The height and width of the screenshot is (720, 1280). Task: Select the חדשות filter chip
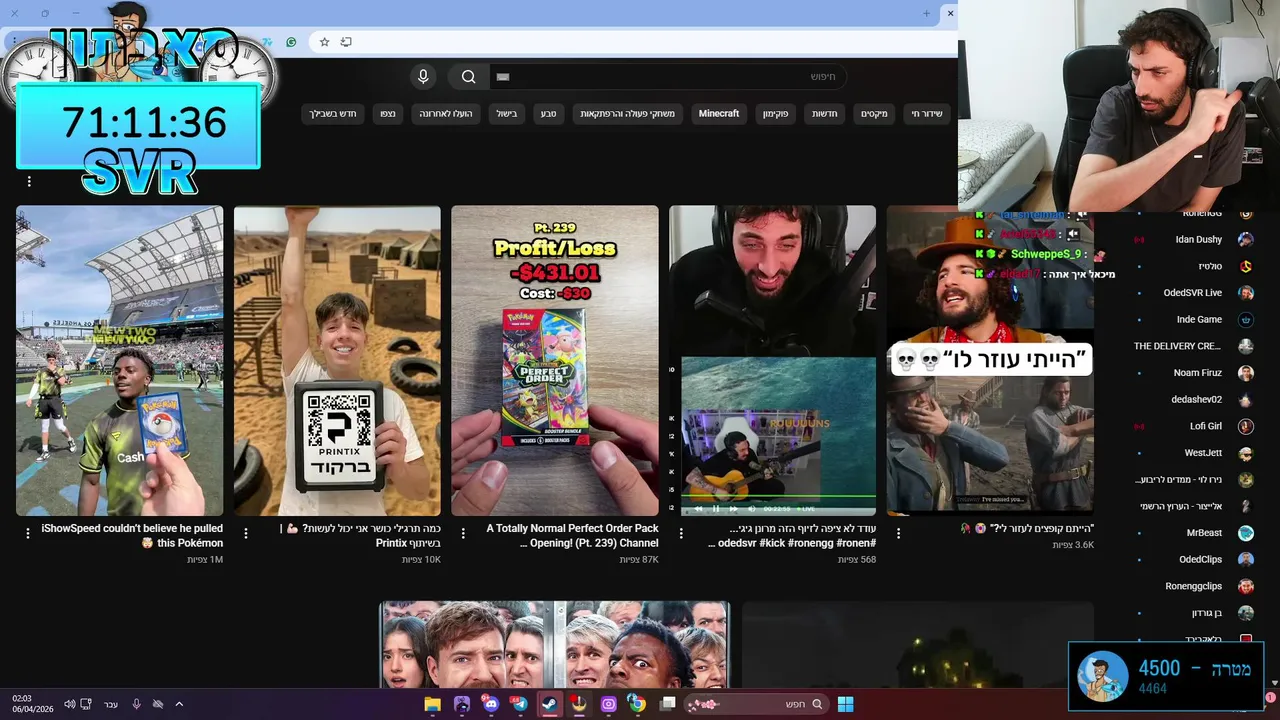[825, 114]
